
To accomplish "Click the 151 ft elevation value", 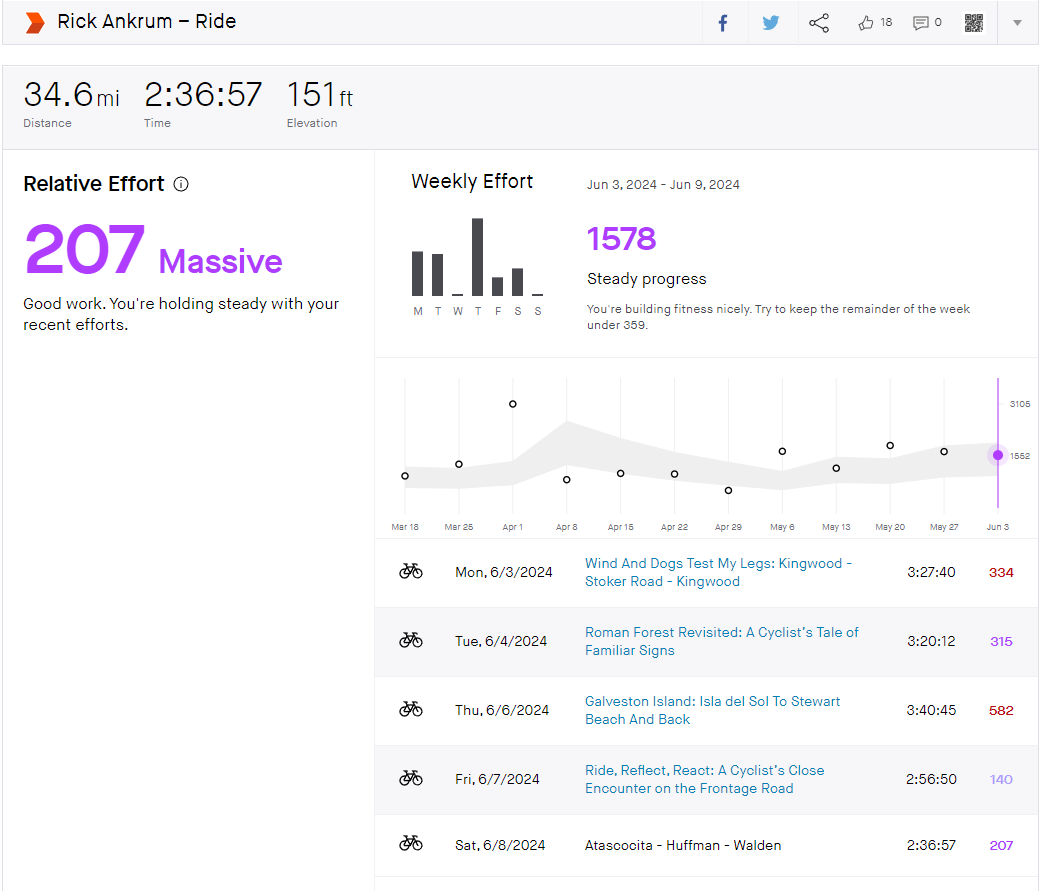I will click(320, 95).
